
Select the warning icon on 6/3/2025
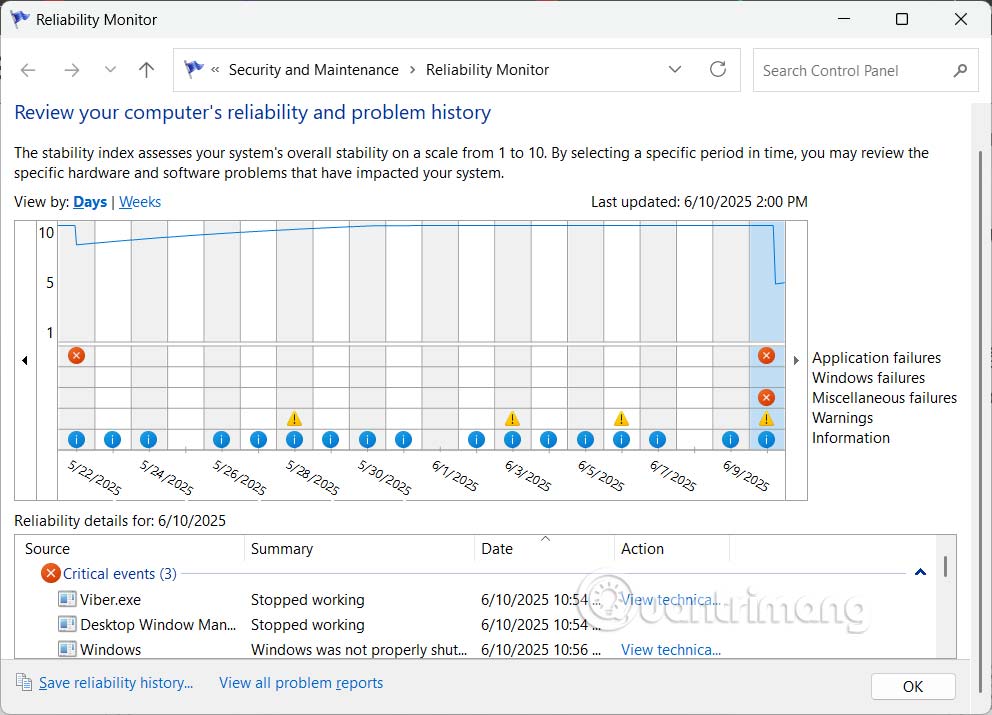tap(512, 418)
